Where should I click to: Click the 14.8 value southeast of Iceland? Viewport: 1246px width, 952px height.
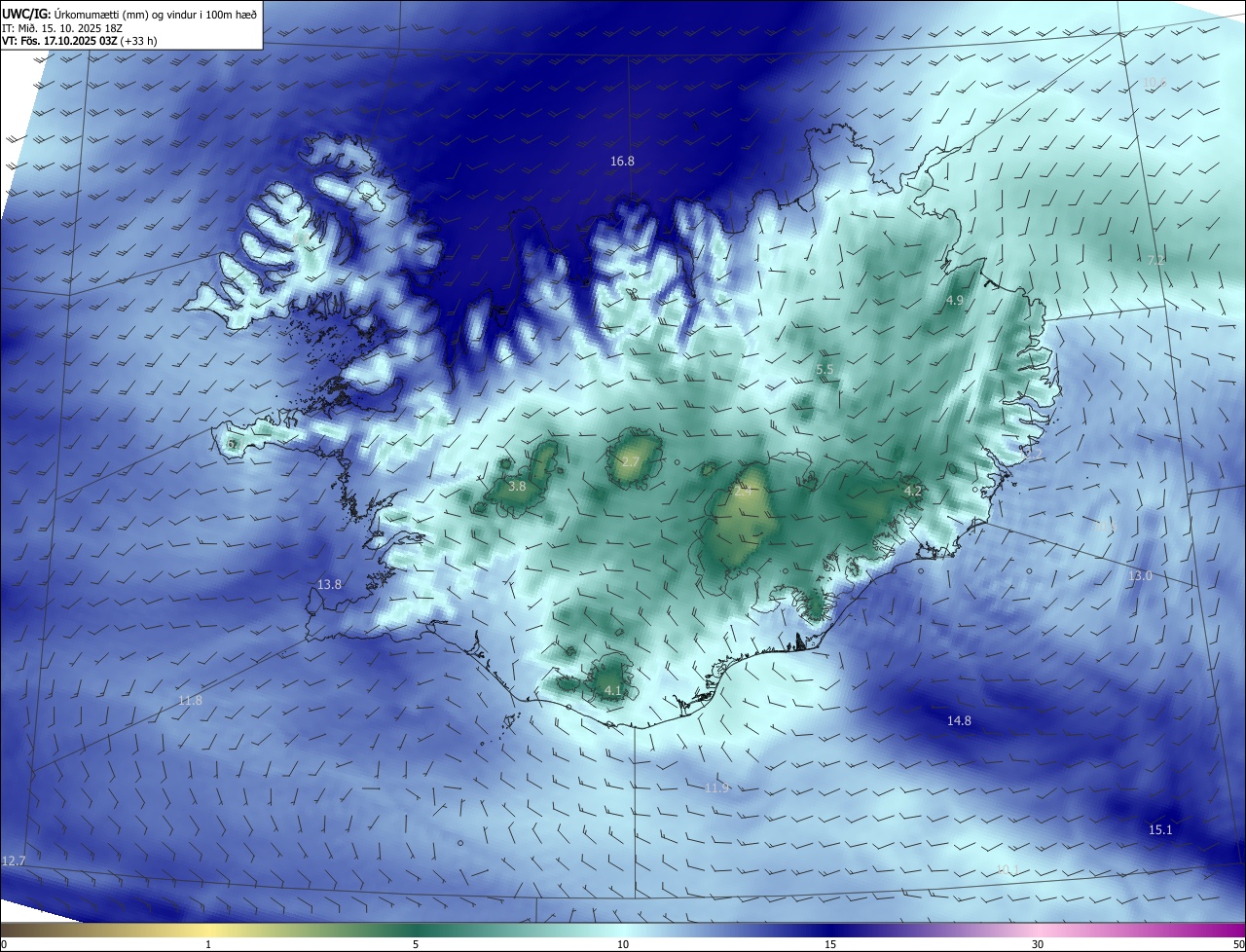[x=959, y=720]
